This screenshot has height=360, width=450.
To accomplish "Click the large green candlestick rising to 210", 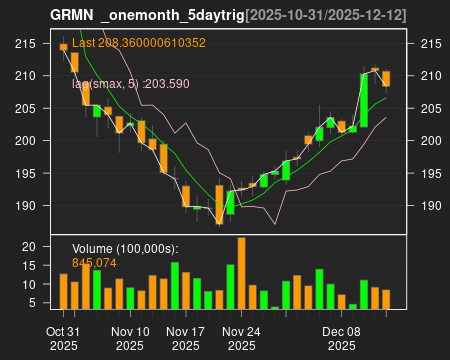I will 364,100.
